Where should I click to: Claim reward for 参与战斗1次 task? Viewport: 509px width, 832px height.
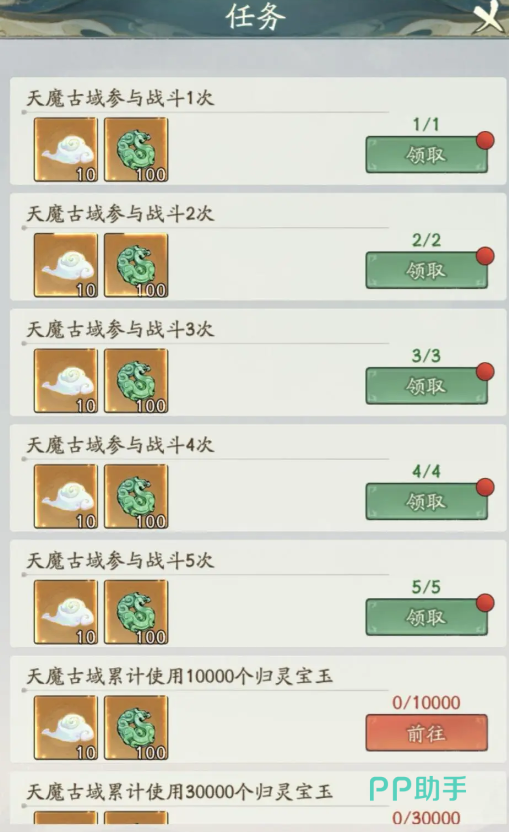point(427,154)
